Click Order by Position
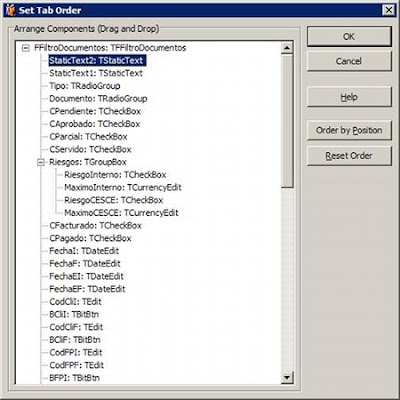400x400 pixels. pyautogui.click(x=349, y=130)
